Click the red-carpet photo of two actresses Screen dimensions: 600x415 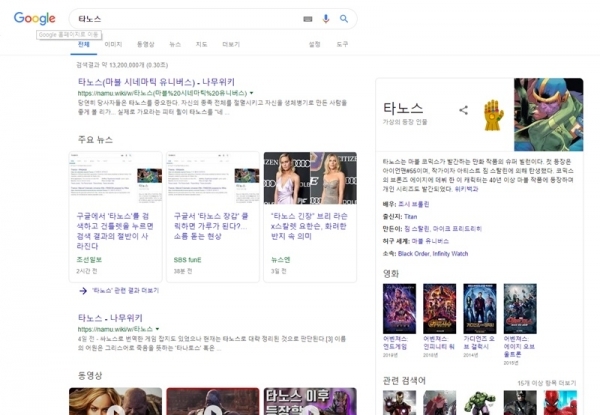pos(310,178)
